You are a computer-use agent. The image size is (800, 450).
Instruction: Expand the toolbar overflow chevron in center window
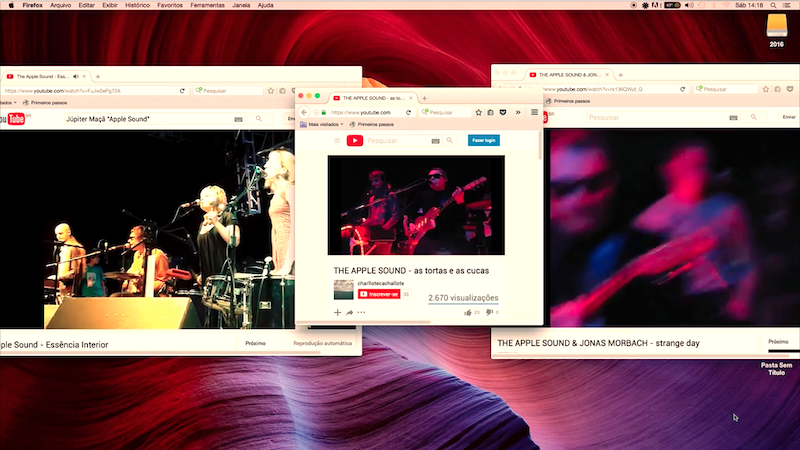(518, 113)
